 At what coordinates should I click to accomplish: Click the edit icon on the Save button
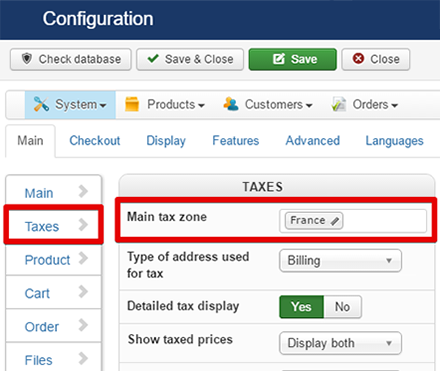point(279,59)
